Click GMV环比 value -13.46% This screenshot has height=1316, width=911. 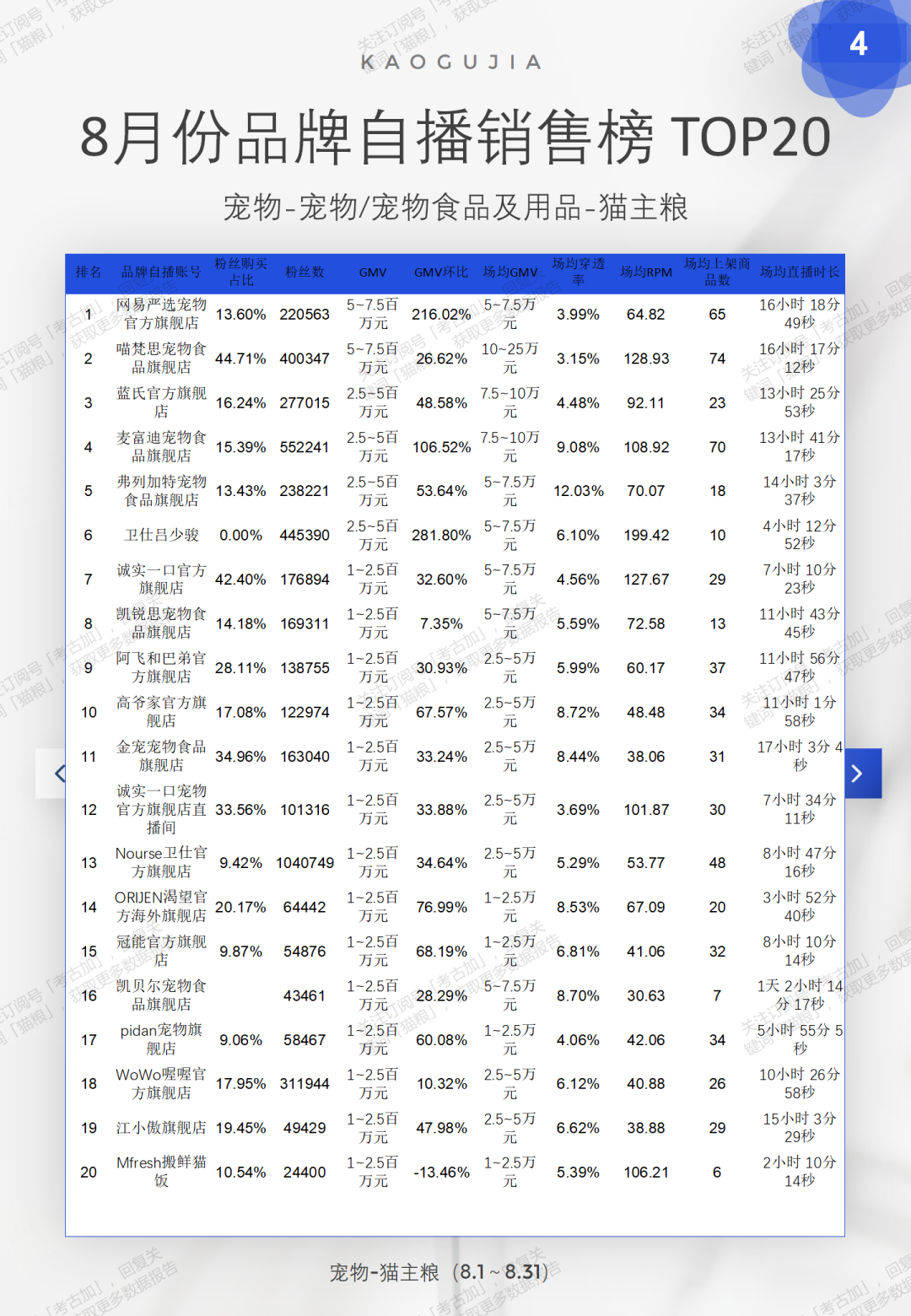coord(441,1173)
